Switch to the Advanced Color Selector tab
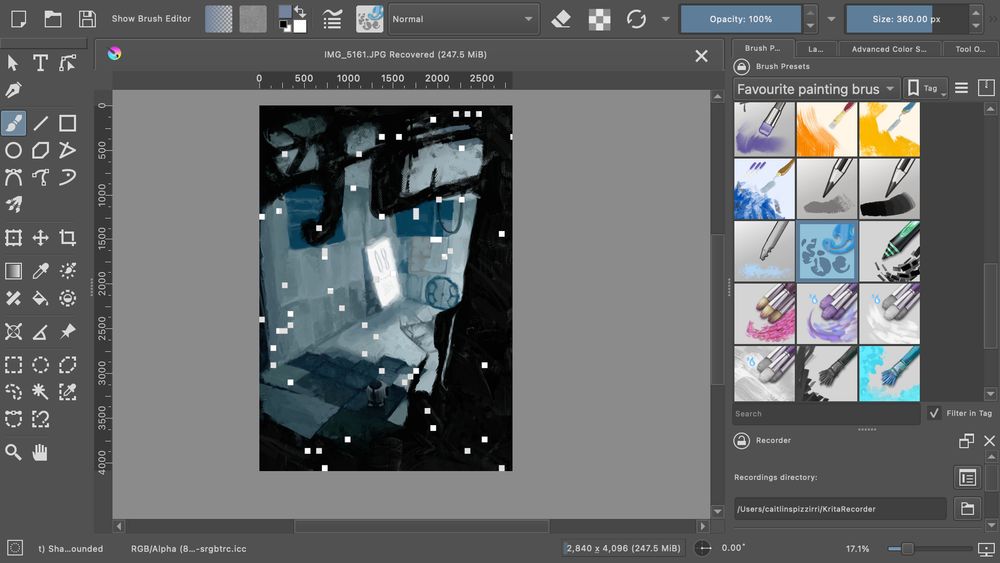Viewport: 1000px width, 563px height. point(889,48)
